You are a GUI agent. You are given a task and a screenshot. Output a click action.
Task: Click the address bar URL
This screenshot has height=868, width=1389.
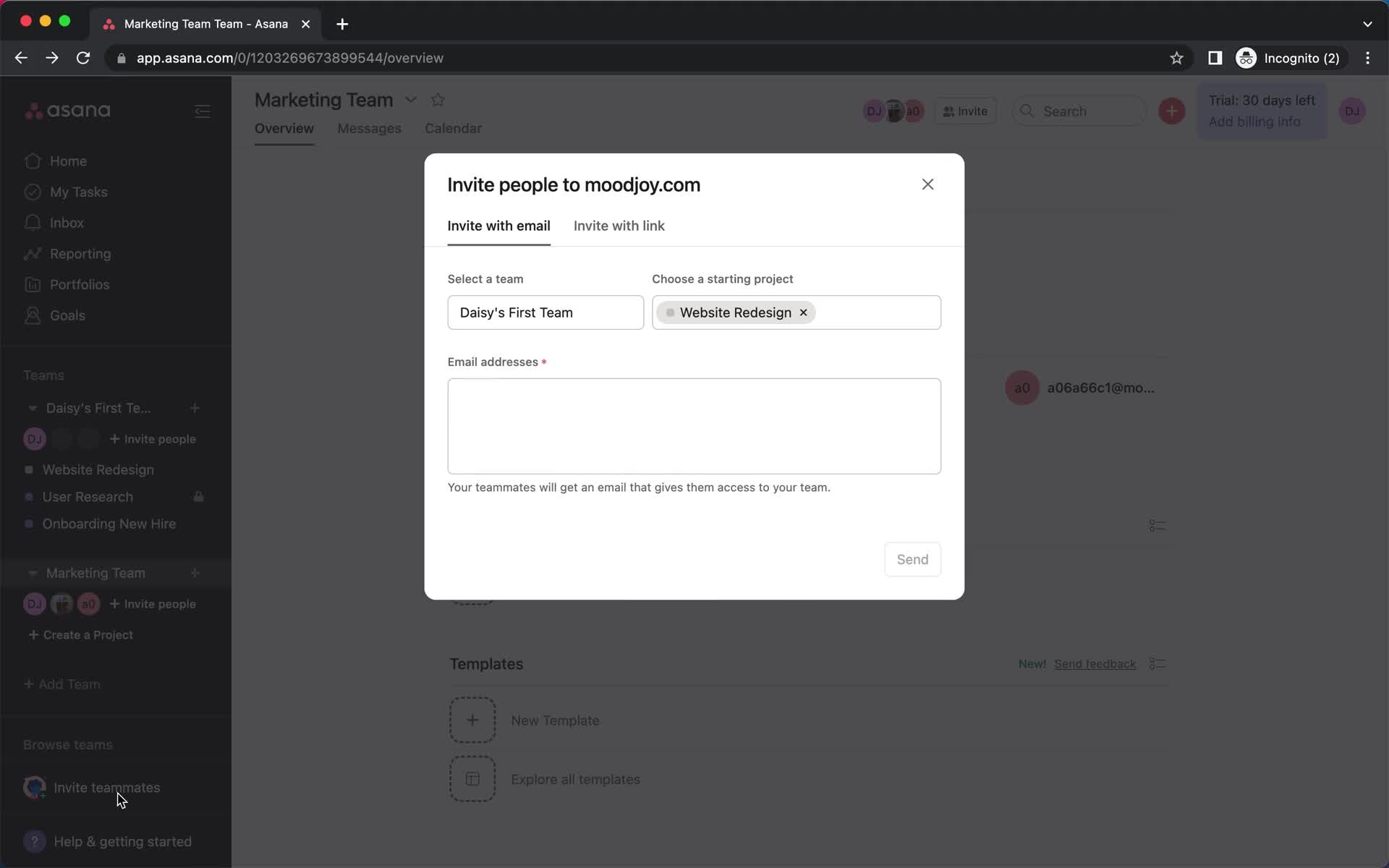click(290, 58)
